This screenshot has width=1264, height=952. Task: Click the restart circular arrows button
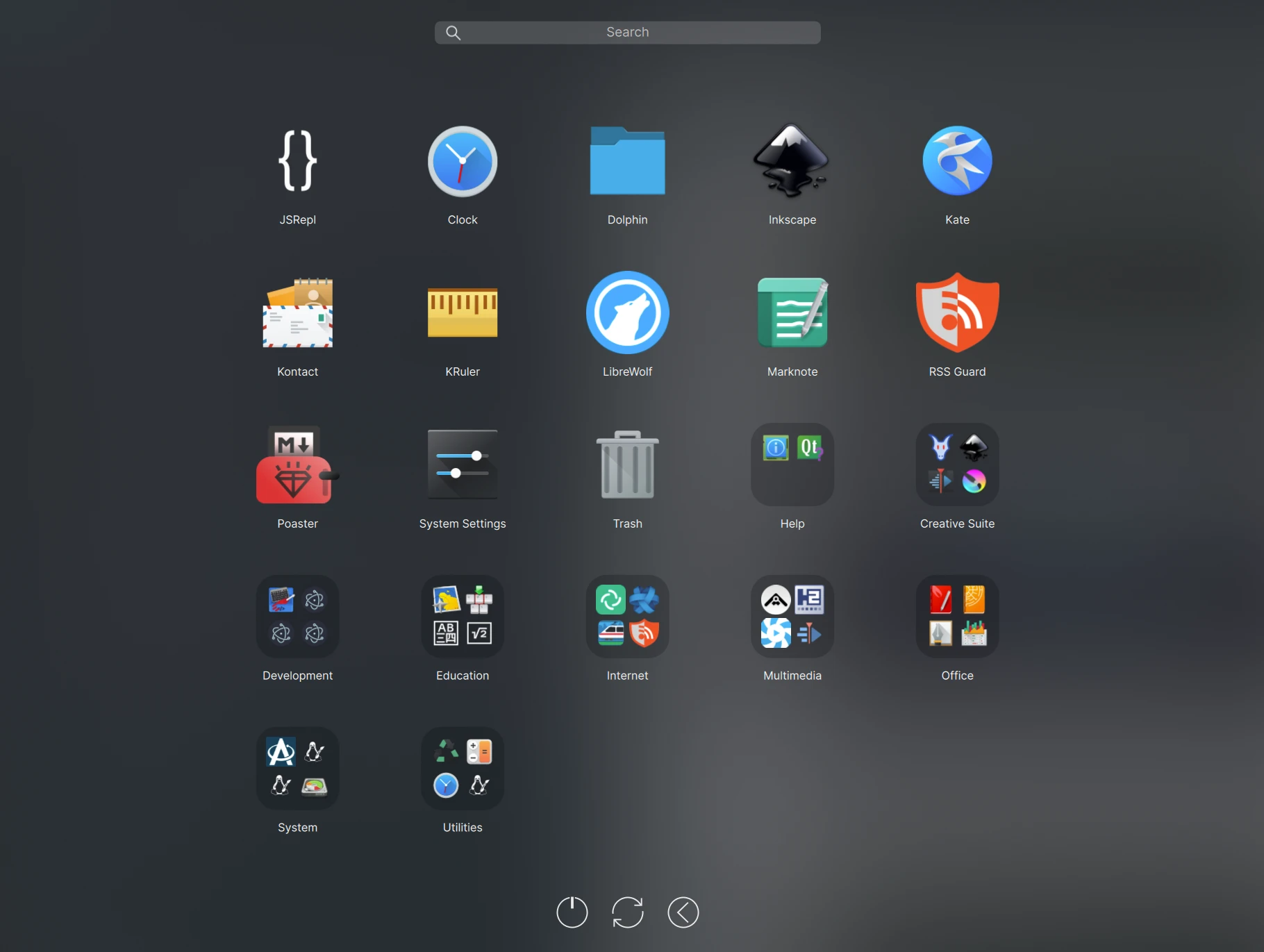tap(627, 912)
